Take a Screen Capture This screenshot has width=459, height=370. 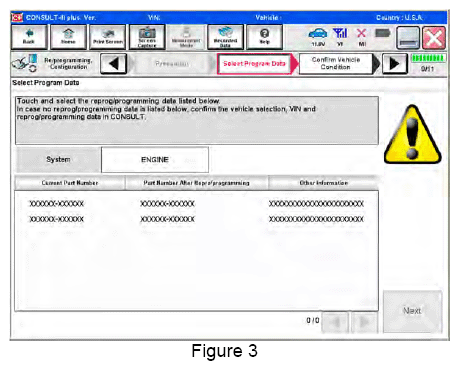click(x=147, y=37)
